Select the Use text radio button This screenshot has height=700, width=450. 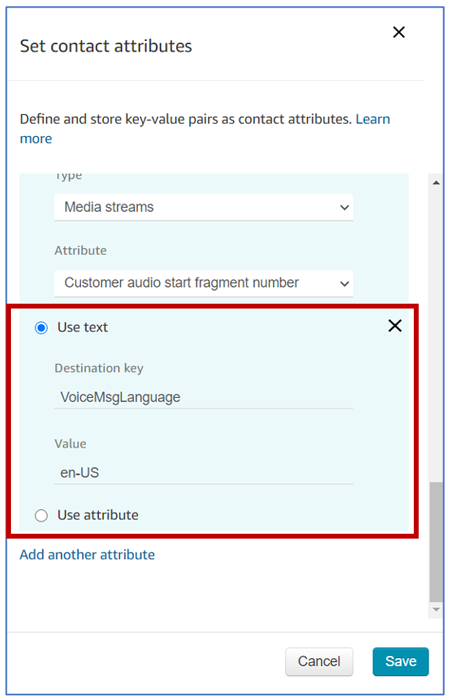tap(41, 328)
